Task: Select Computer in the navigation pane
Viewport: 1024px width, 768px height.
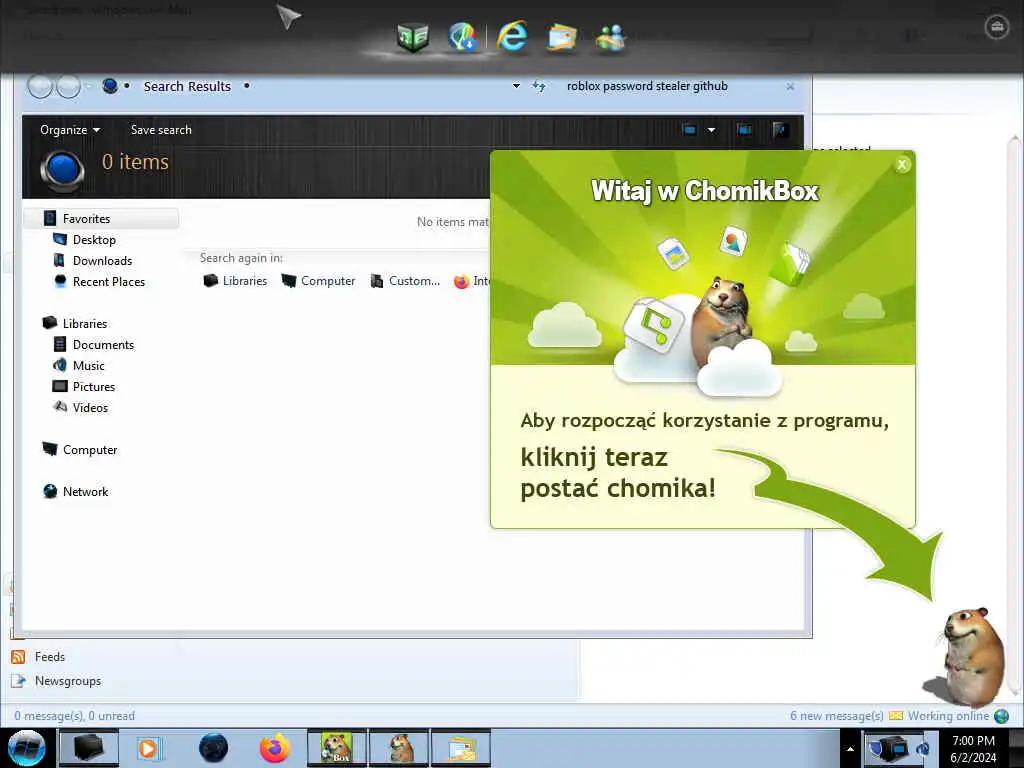Action: click(89, 449)
